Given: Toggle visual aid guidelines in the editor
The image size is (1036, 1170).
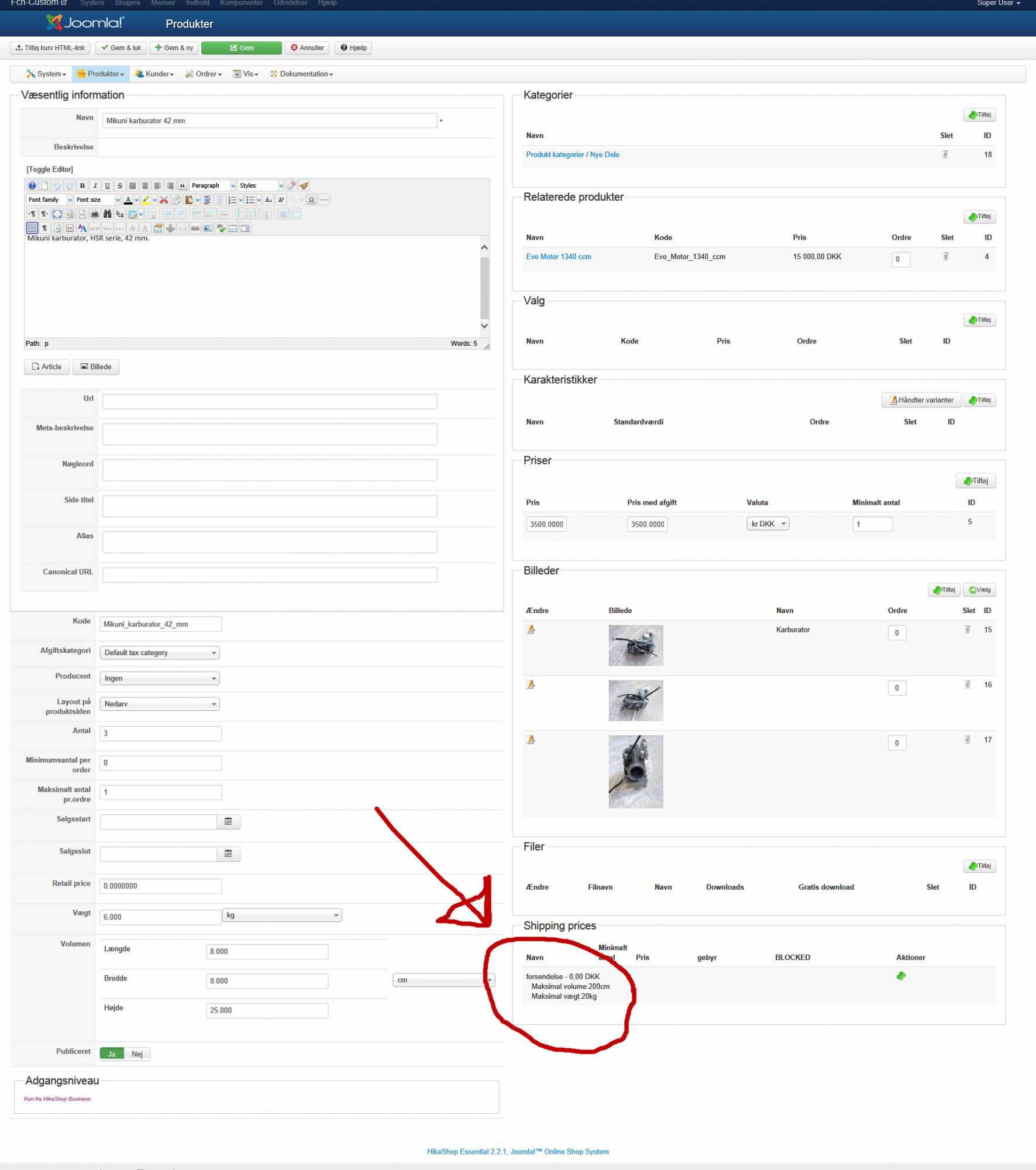Looking at the screenshot, I should point(32,228).
